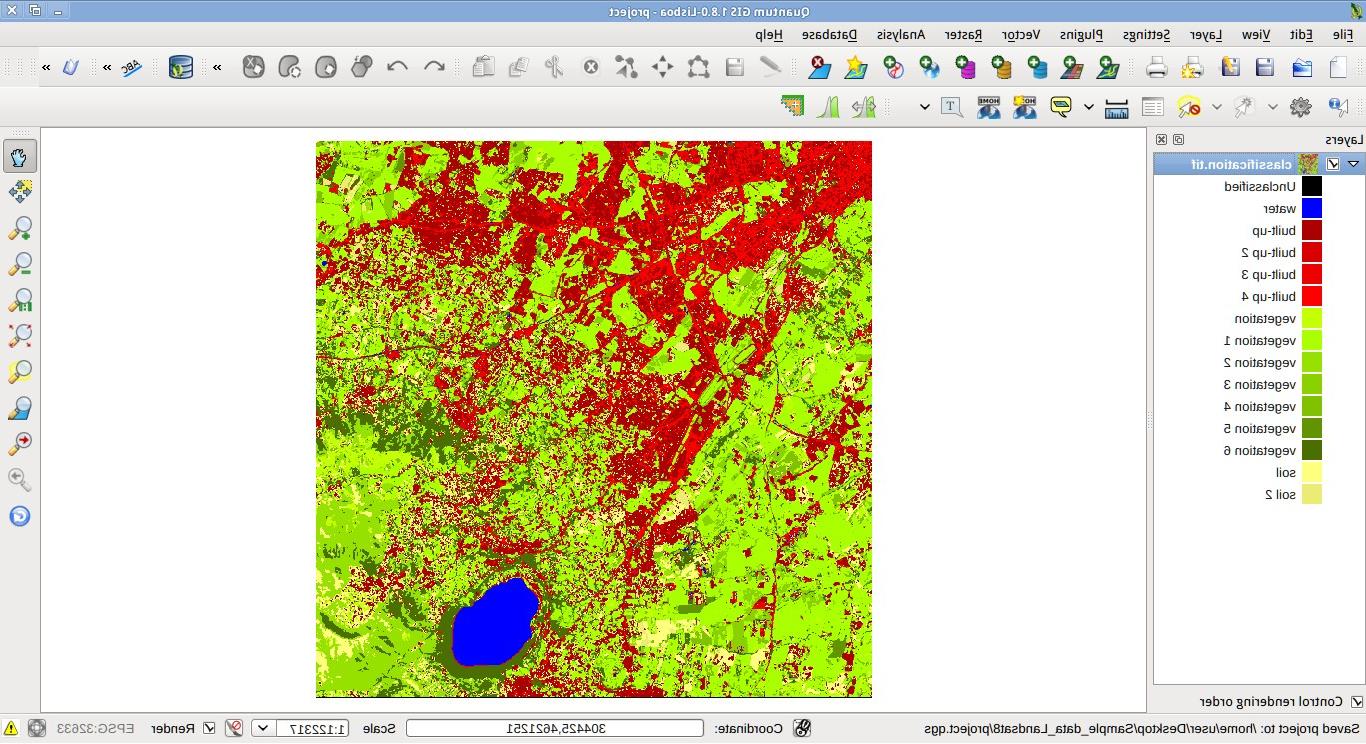
Task: Open the Raster menu
Action: coord(963,35)
